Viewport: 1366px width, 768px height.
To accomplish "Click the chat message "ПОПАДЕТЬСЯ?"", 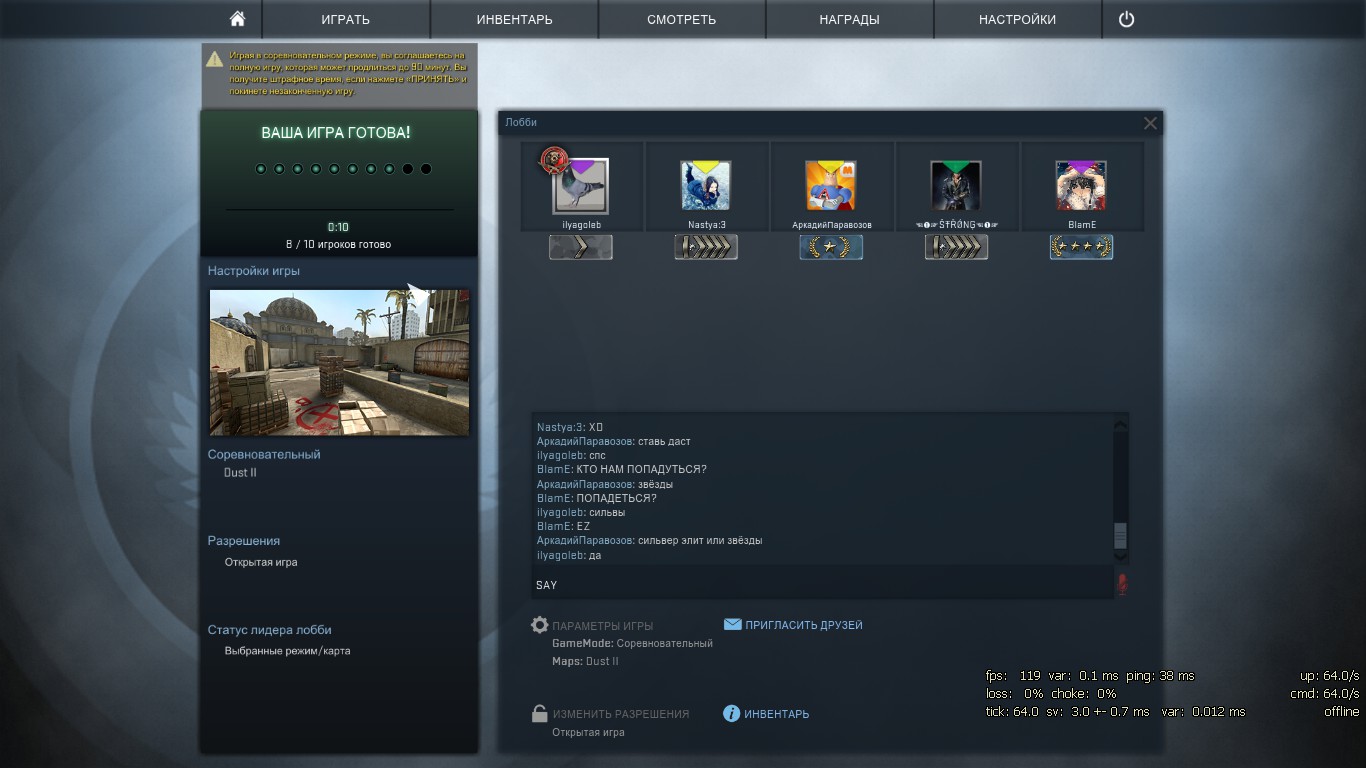I will 617,498.
